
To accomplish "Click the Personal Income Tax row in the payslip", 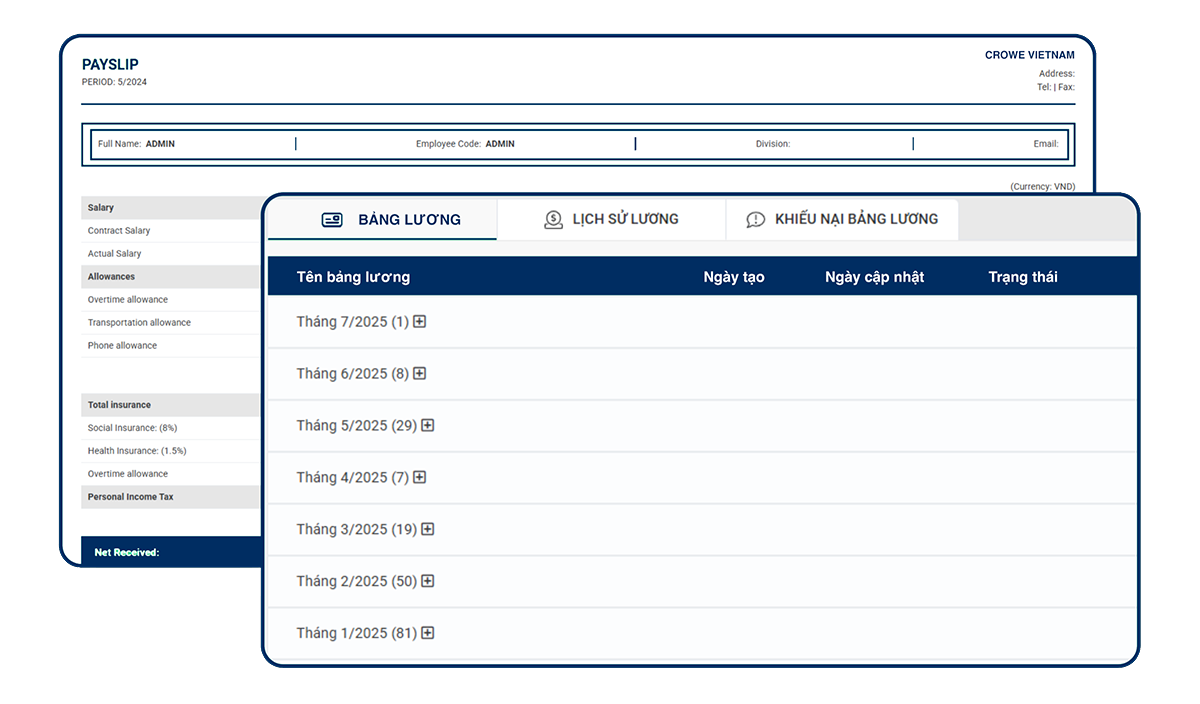I will [170, 497].
